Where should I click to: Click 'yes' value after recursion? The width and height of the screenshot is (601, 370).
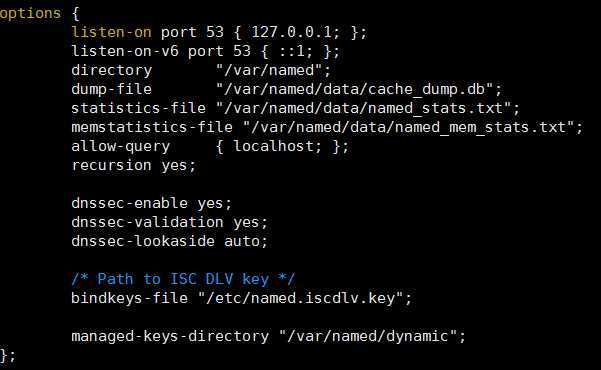click(x=174, y=165)
